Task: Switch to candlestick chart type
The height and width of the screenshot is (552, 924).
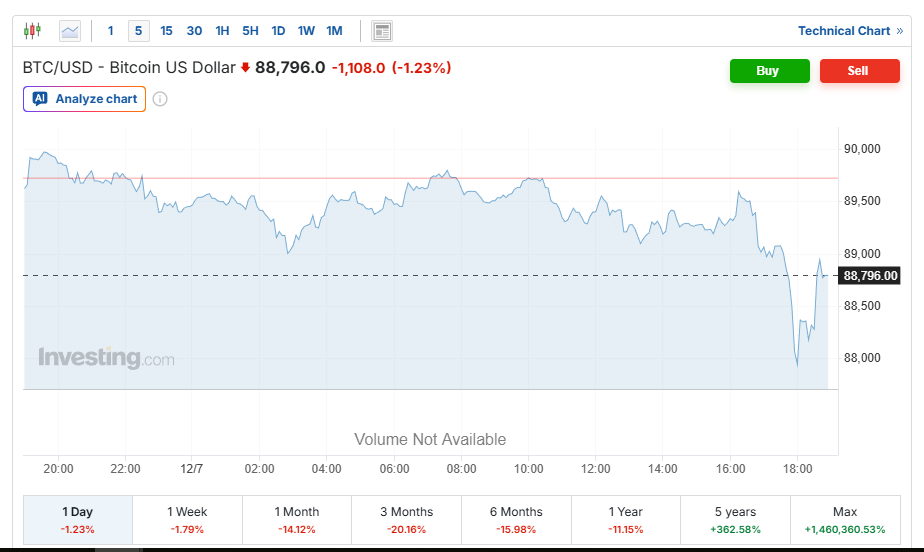Action: tap(32, 31)
